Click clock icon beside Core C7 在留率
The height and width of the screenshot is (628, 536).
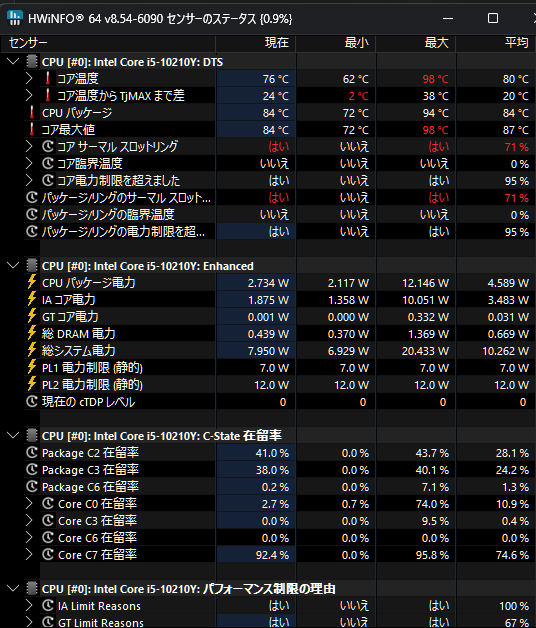(48, 554)
